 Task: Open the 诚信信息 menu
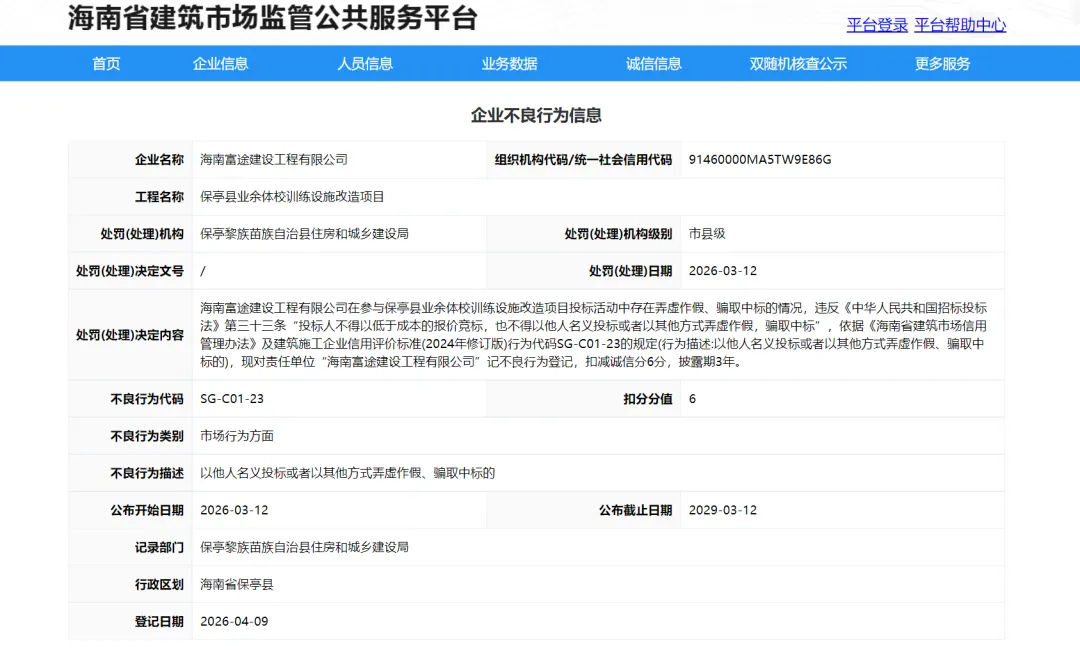pyautogui.click(x=654, y=63)
